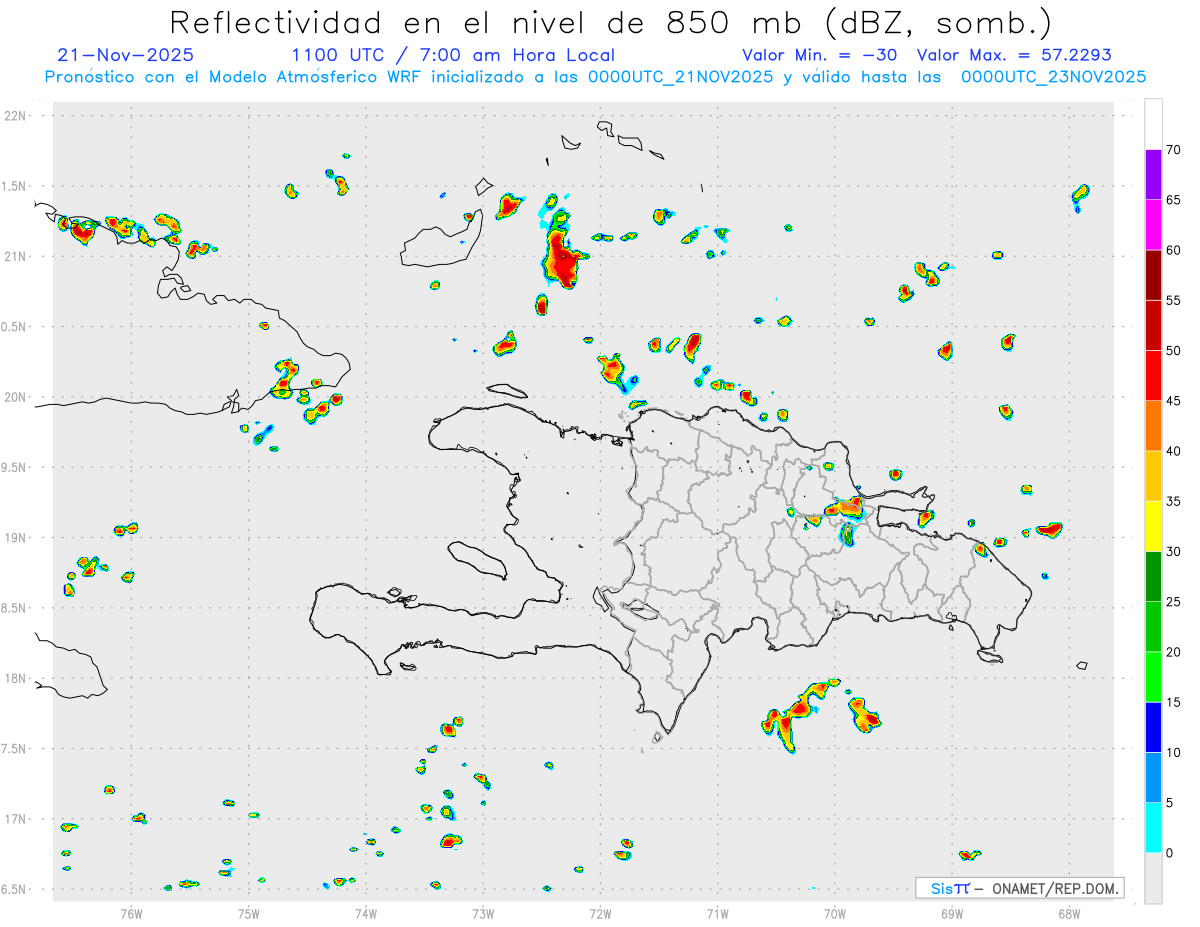Select the '1100 UTC / 7:00 am Hora Local' text

(x=453, y=55)
